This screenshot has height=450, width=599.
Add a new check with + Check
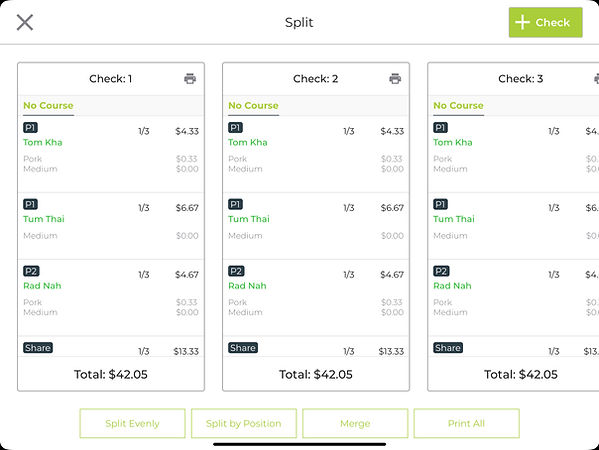point(546,22)
